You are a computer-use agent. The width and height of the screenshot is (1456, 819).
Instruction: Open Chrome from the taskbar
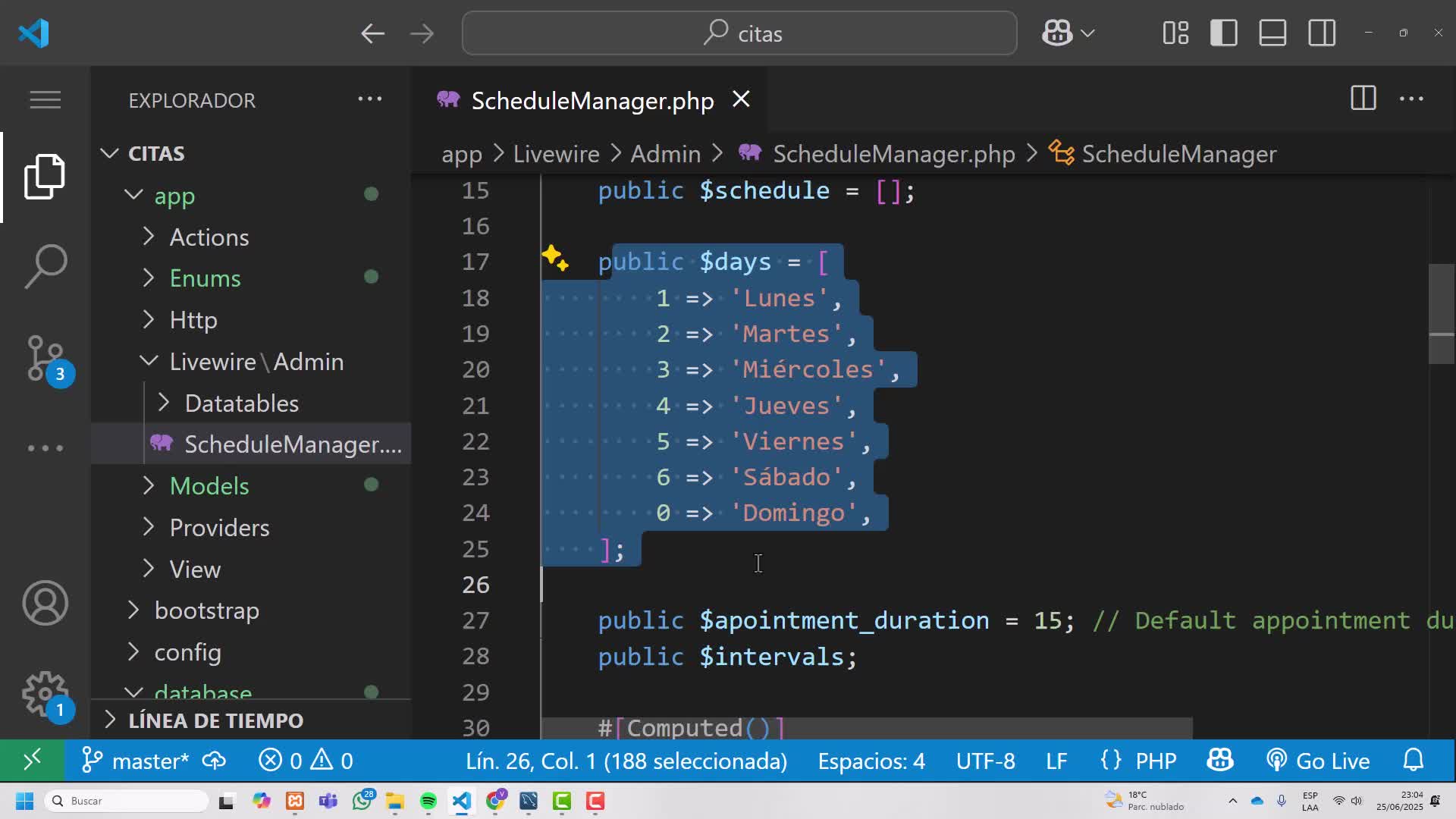(496, 800)
